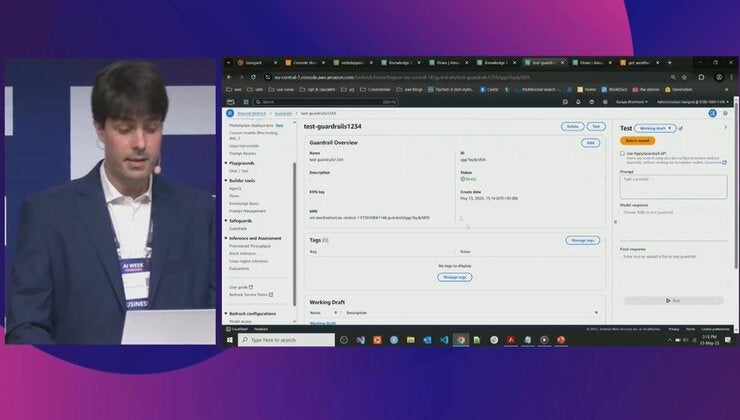Open the site information icon in address bar
The image size is (740, 420).
coord(268,77)
